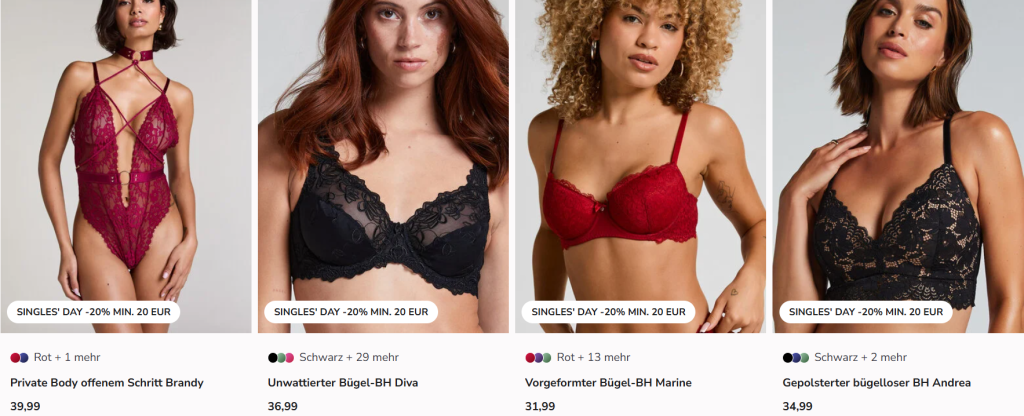Click Singles' Day badge on Diva bra image
This screenshot has width=1024, height=416.
pos(351,312)
